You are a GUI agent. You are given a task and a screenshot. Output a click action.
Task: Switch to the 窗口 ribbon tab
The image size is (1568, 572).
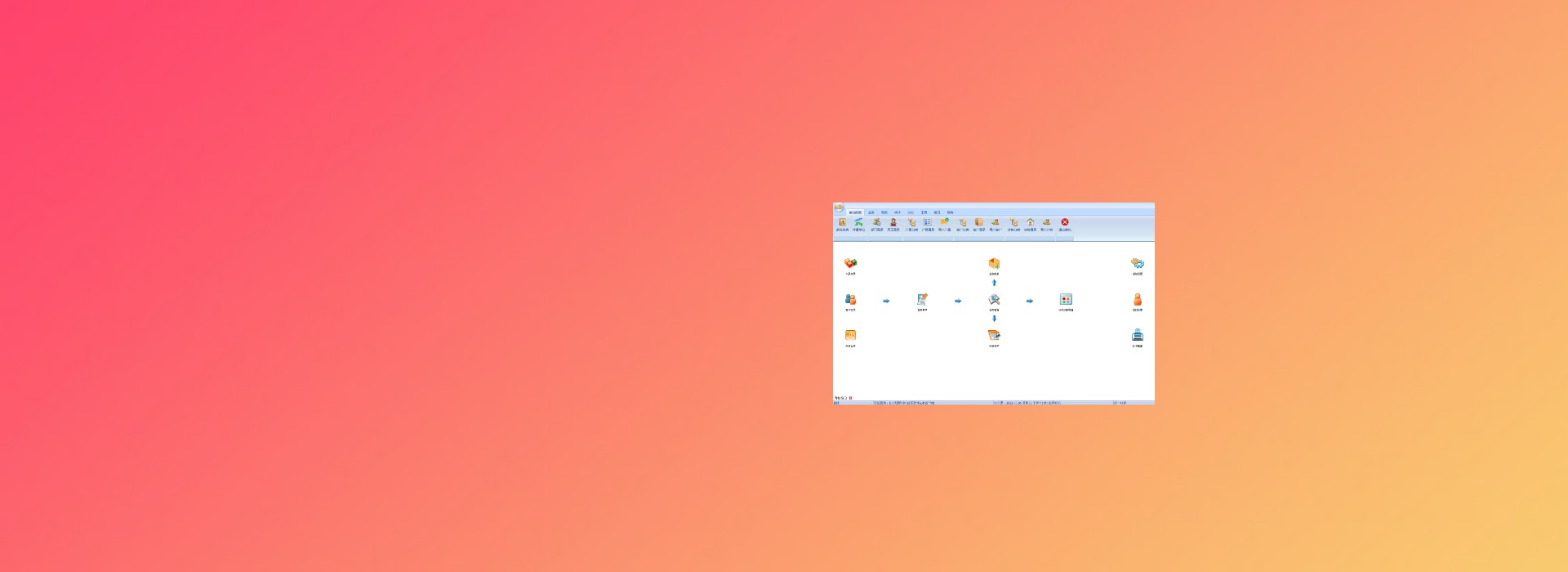pyautogui.click(x=937, y=212)
